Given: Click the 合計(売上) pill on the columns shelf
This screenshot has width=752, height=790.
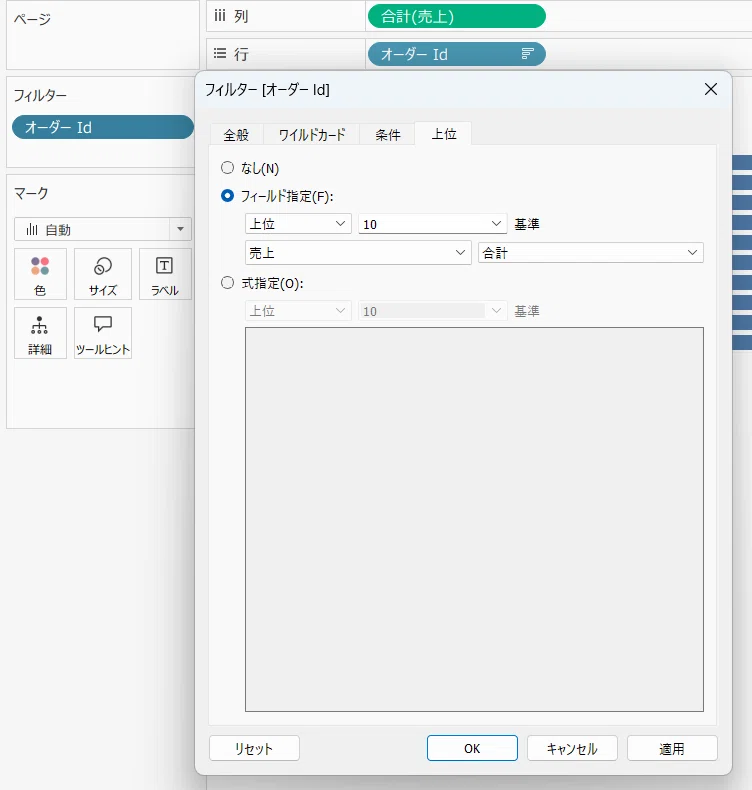Looking at the screenshot, I should coord(456,16).
